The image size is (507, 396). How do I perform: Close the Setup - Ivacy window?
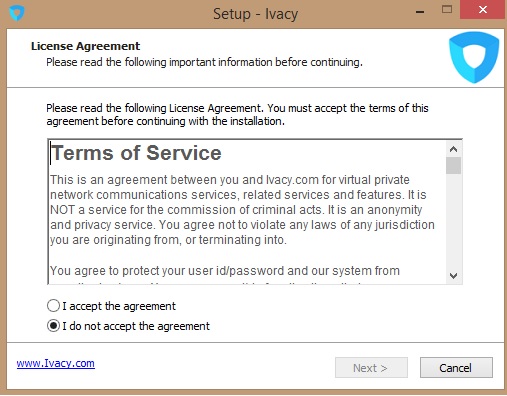(483, 10)
